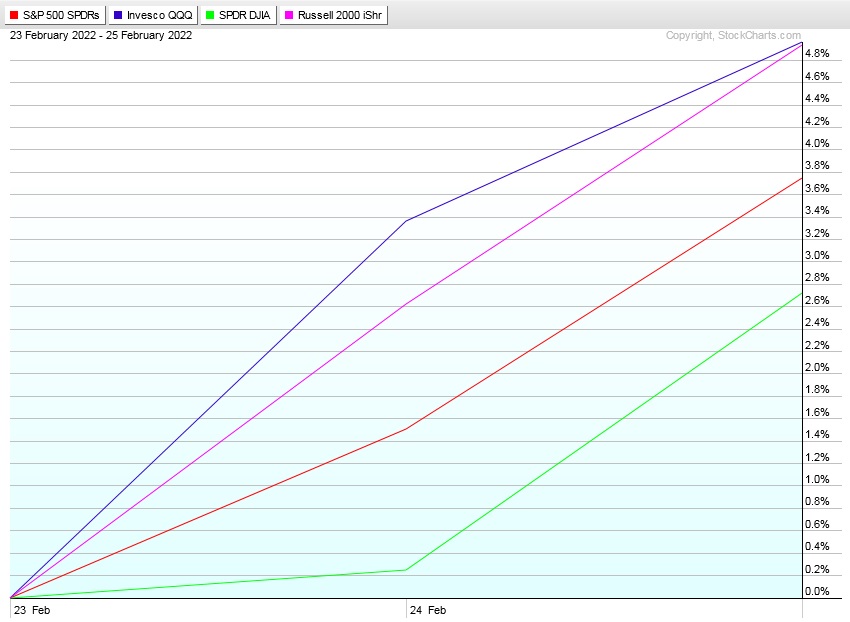Click the 1.8% axis value

[817, 389]
